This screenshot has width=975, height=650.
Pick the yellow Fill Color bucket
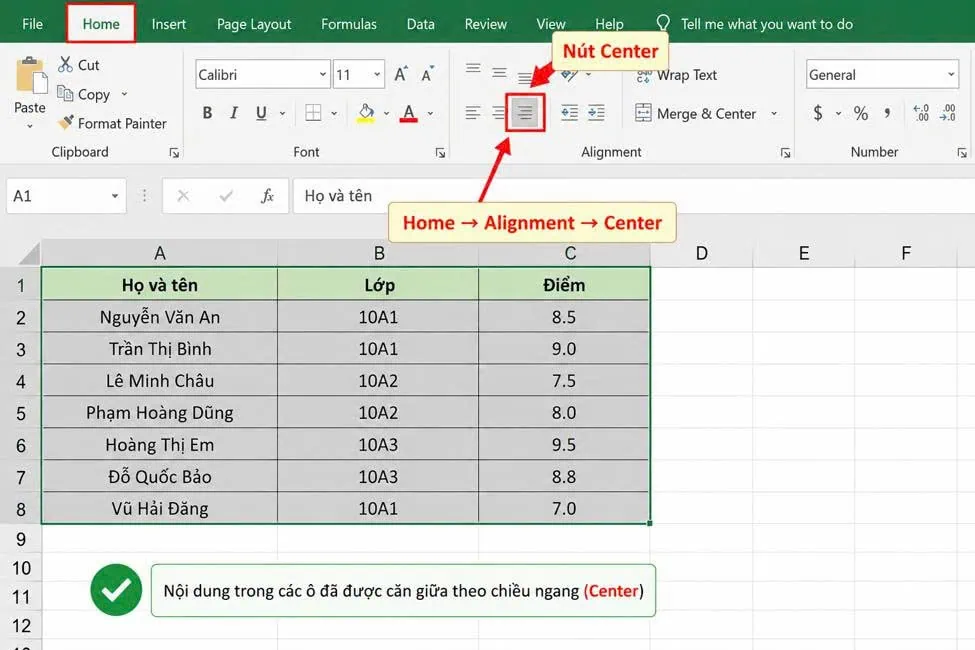pyautogui.click(x=366, y=113)
